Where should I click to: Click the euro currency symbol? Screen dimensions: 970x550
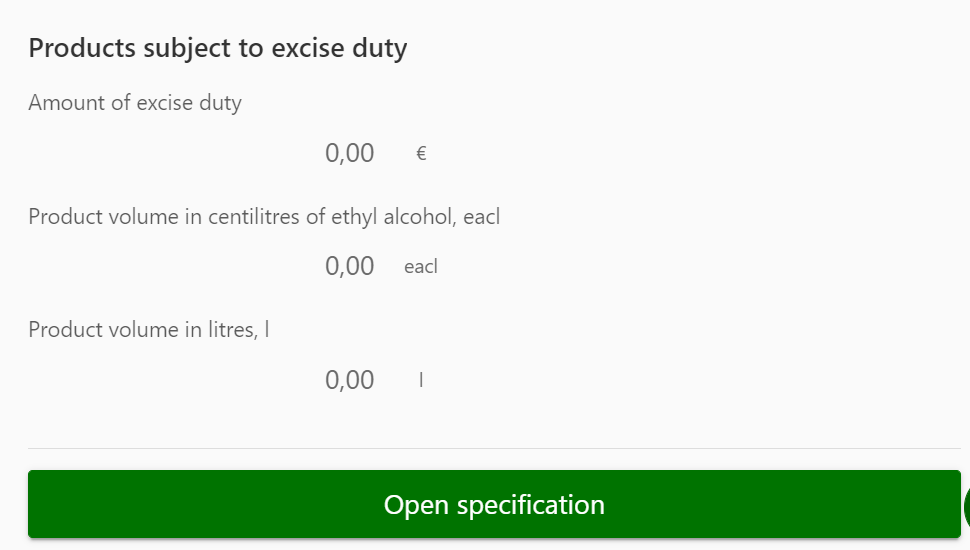421,154
